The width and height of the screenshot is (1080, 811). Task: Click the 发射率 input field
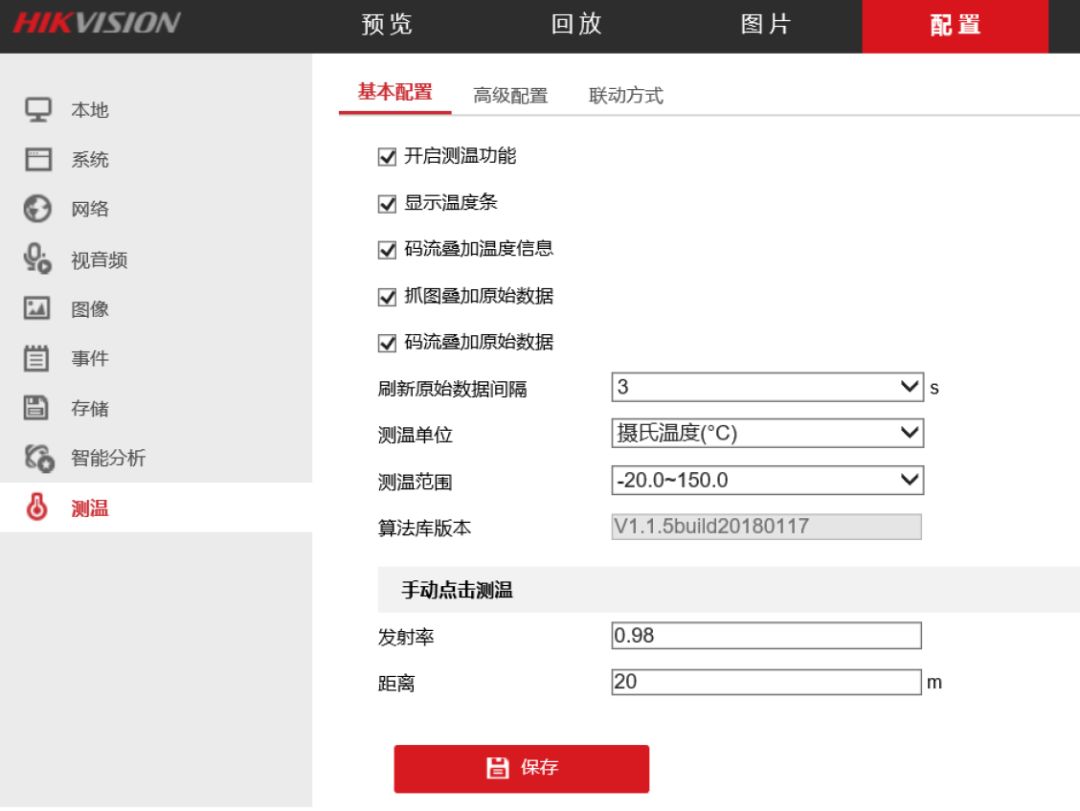coord(766,635)
